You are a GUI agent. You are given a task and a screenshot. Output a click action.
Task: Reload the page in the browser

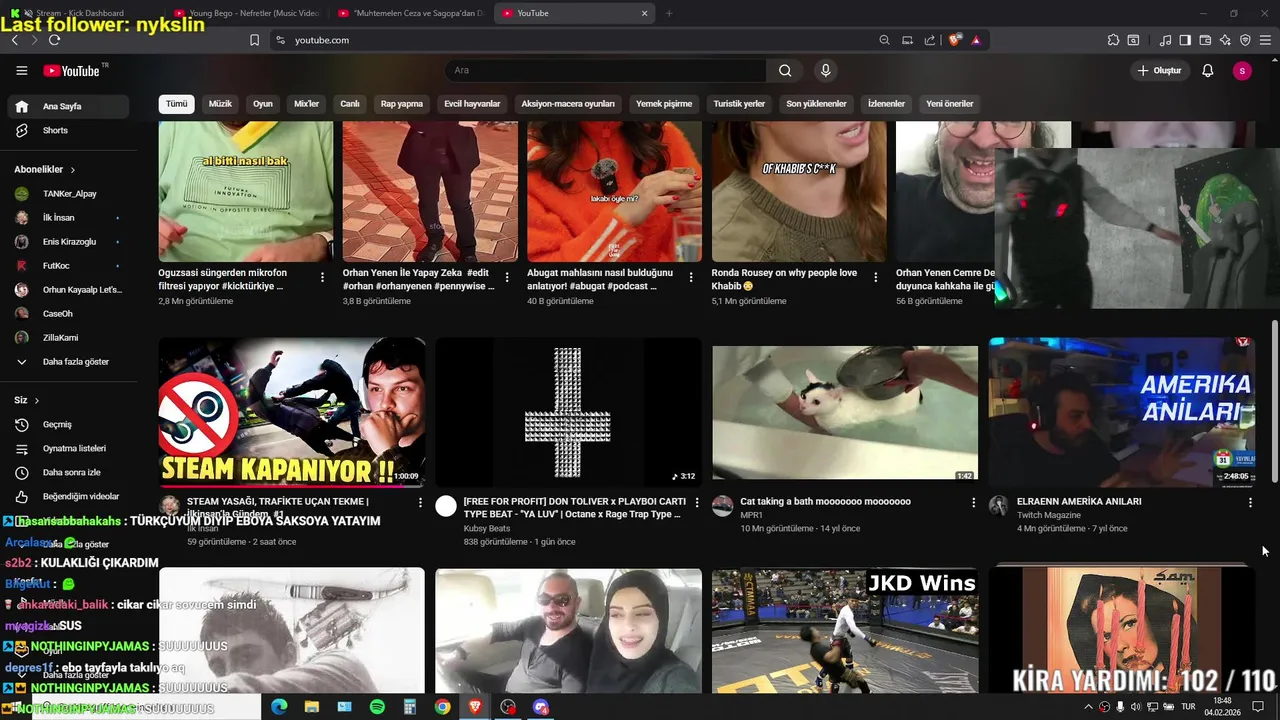click(x=54, y=40)
